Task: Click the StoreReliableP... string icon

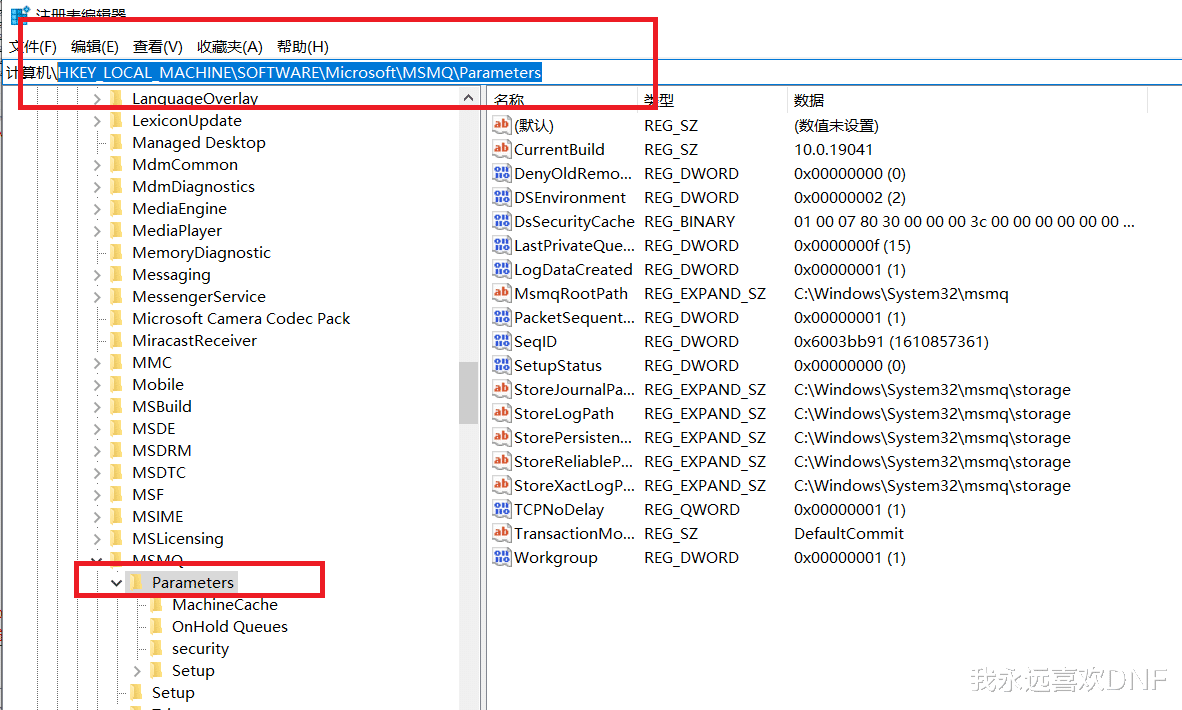Action: tap(501, 461)
